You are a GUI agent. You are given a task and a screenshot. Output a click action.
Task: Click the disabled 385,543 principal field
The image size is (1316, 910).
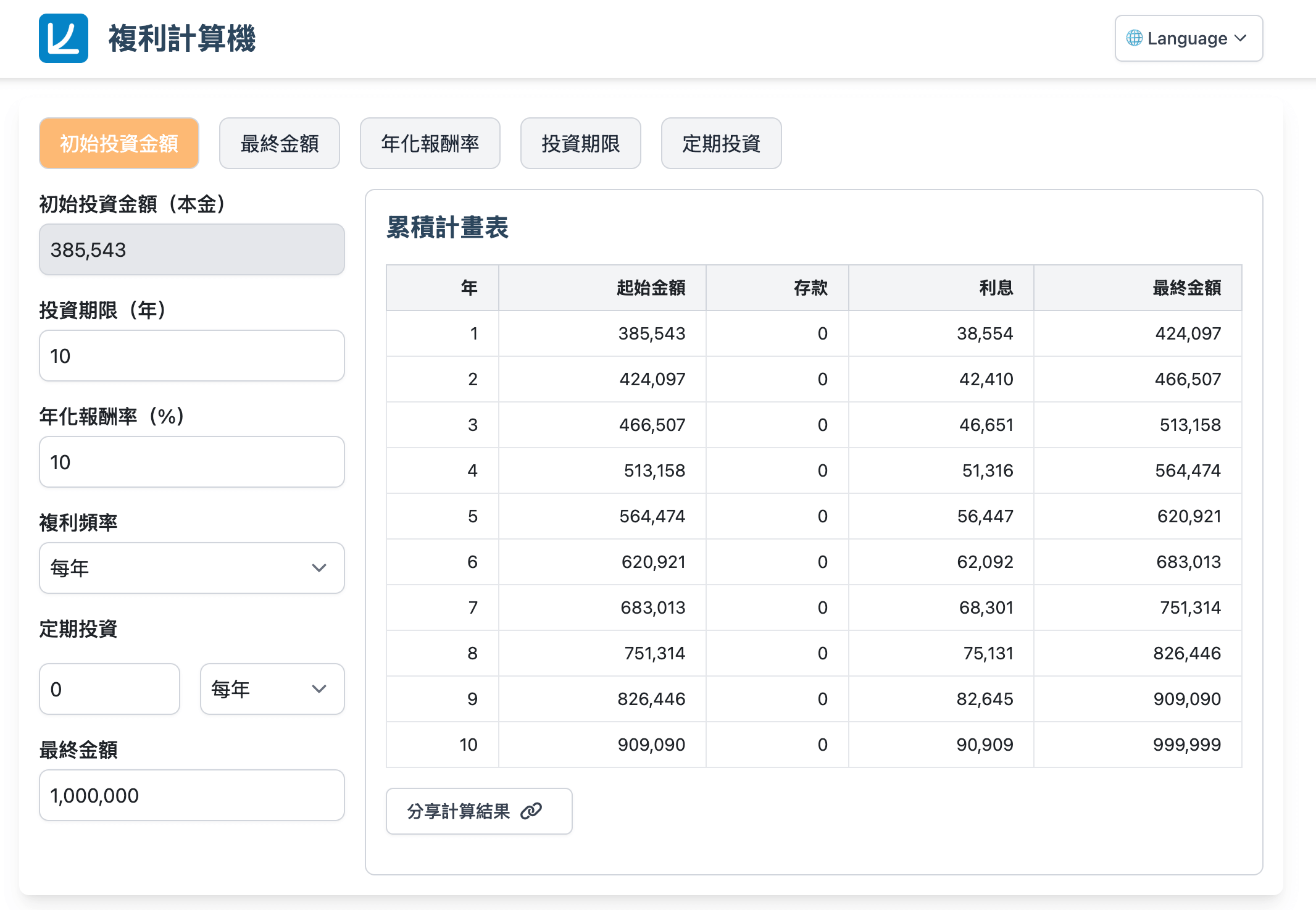tap(191, 249)
